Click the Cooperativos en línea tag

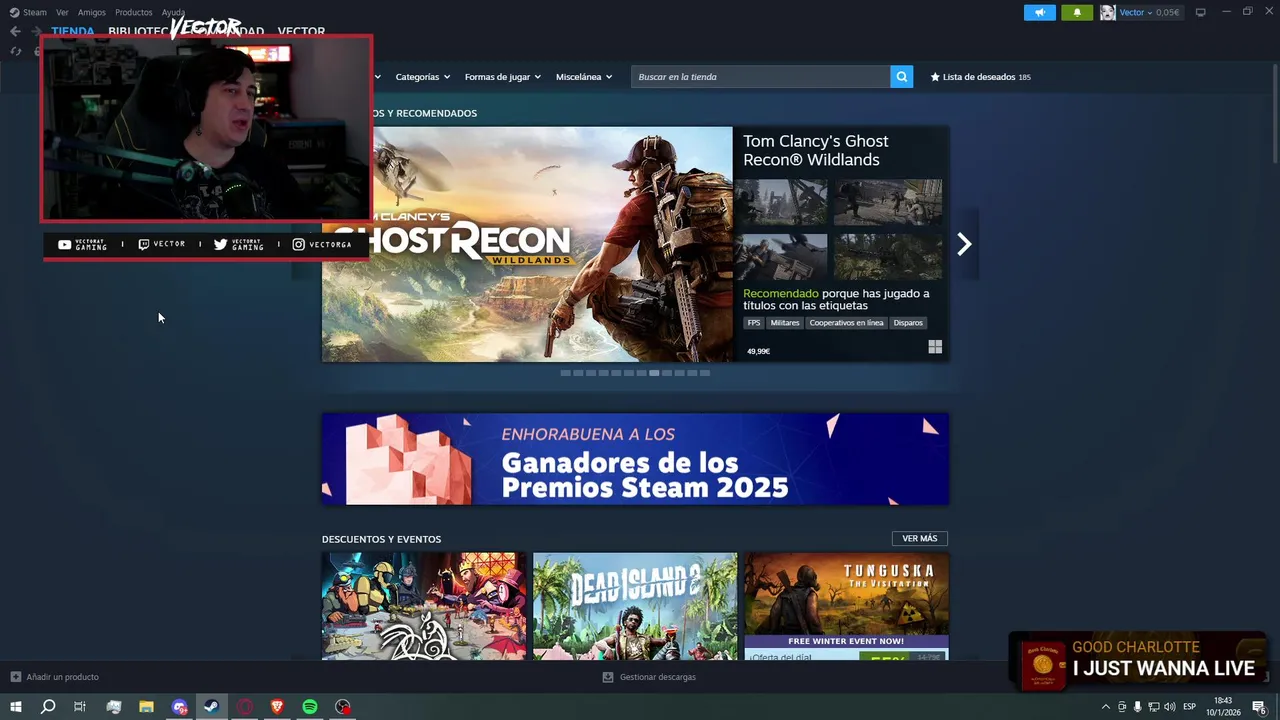(846, 323)
